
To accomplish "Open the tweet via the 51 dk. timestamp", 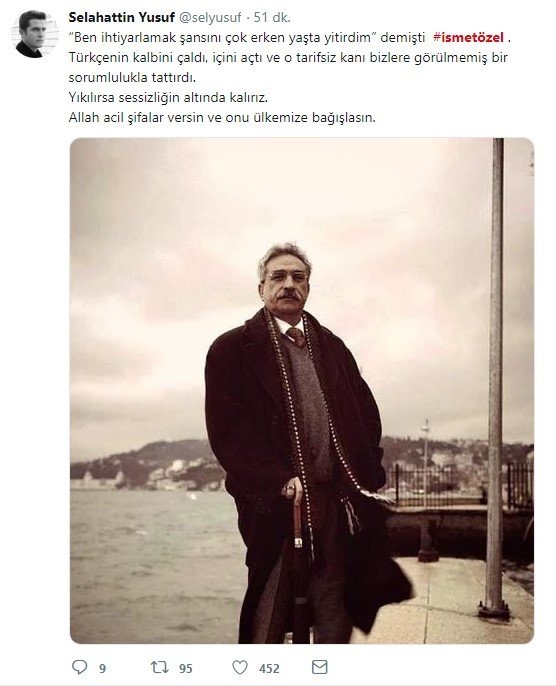I will point(272,18).
